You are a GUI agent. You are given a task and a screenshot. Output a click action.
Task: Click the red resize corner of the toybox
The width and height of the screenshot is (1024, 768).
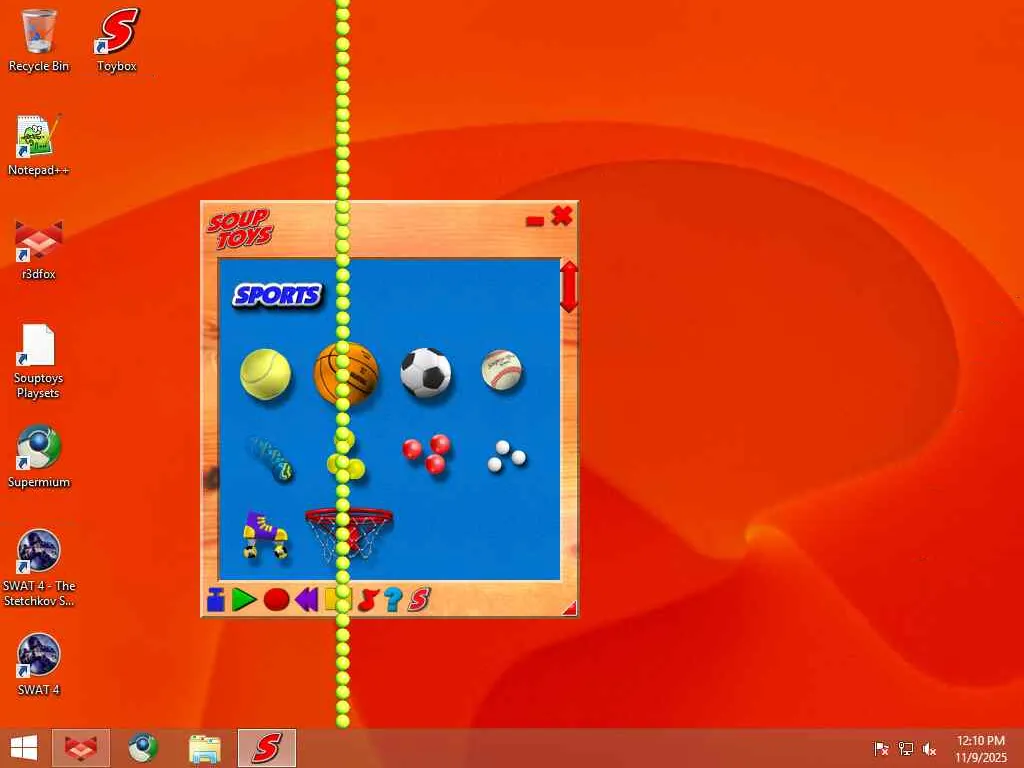point(570,609)
